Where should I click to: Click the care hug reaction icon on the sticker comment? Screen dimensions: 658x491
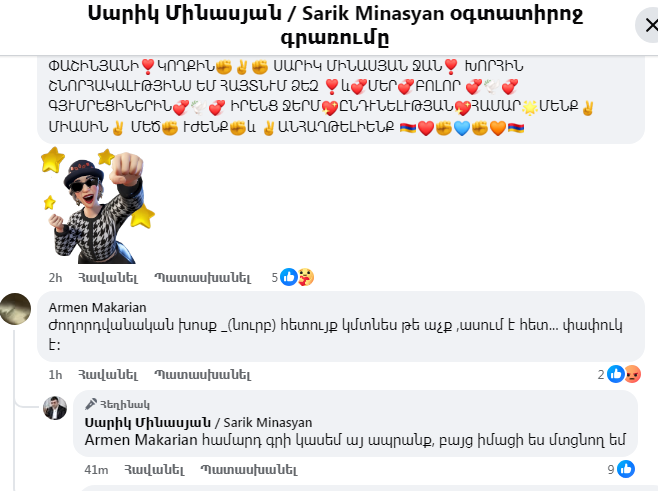(x=306, y=277)
